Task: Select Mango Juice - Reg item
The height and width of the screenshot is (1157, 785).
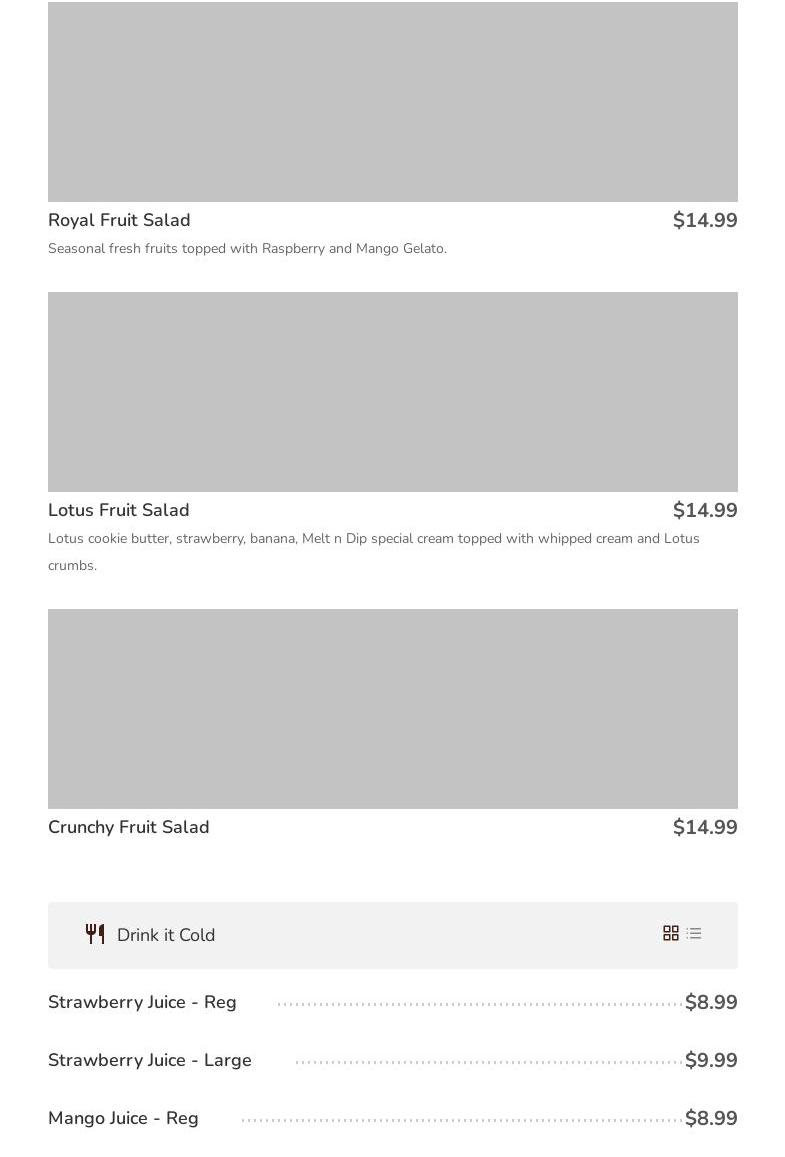Action: click(123, 1118)
